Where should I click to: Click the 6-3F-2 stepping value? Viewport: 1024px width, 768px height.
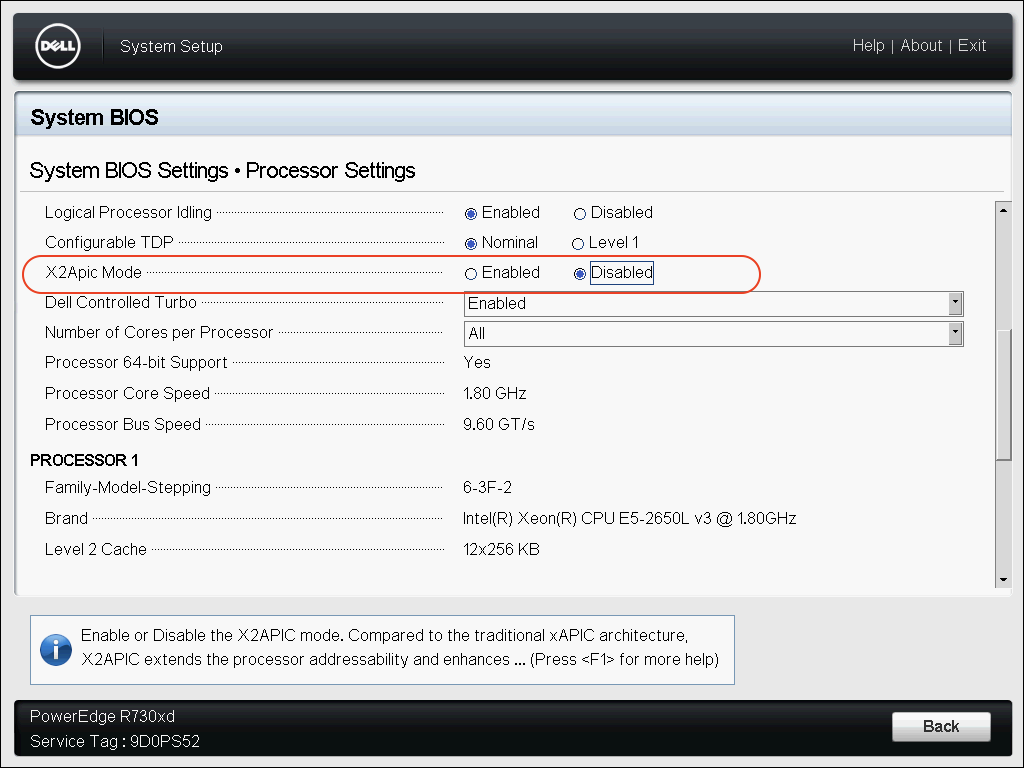pyautogui.click(x=487, y=487)
